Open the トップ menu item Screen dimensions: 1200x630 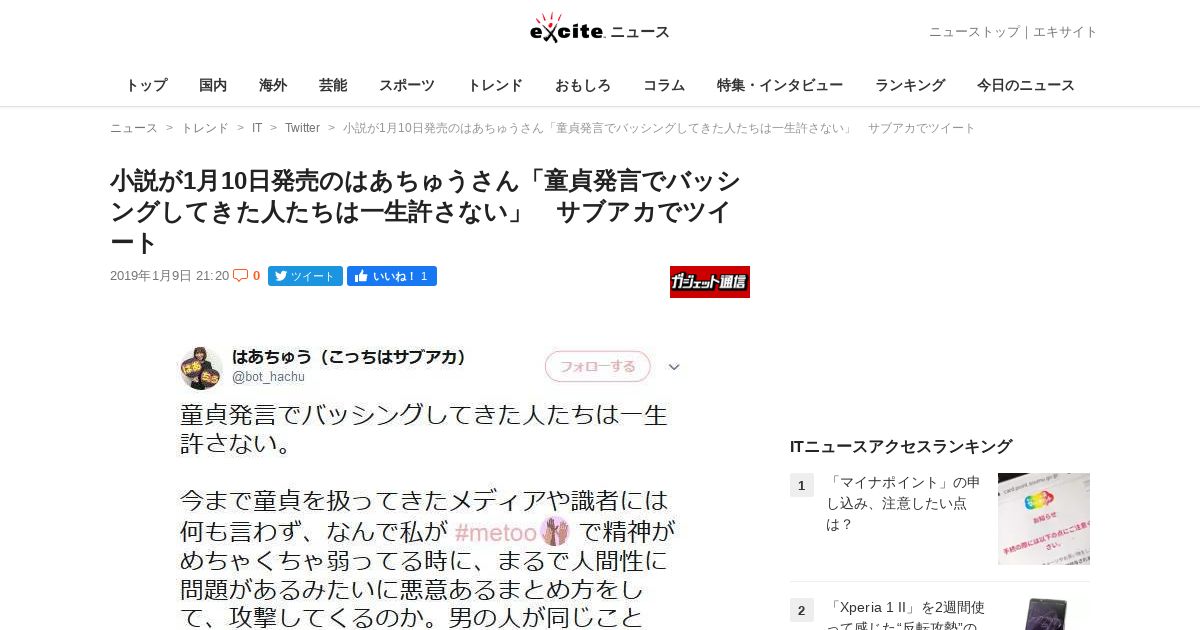146,85
